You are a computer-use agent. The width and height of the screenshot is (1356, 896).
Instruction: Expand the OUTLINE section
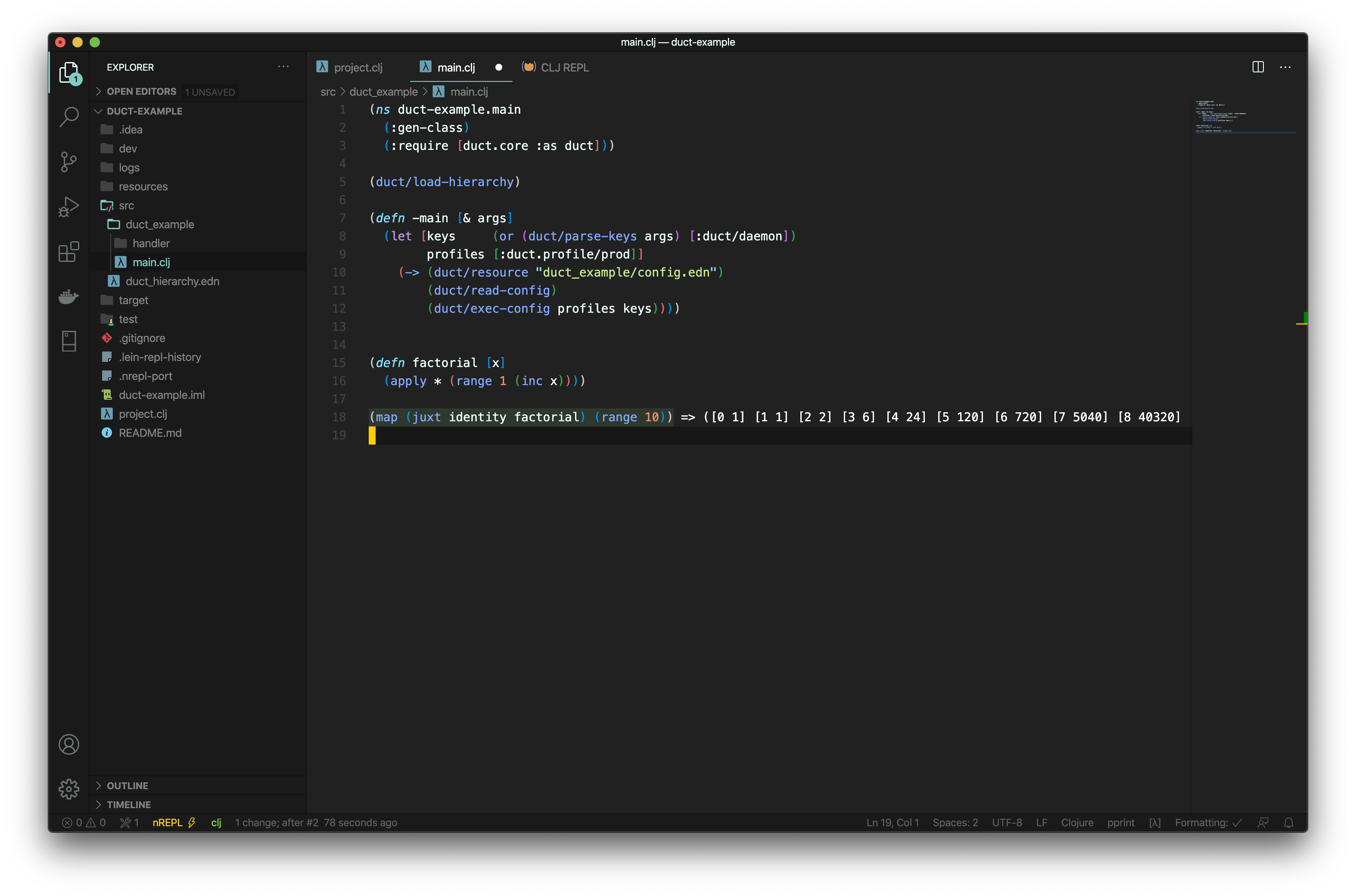[127, 786]
